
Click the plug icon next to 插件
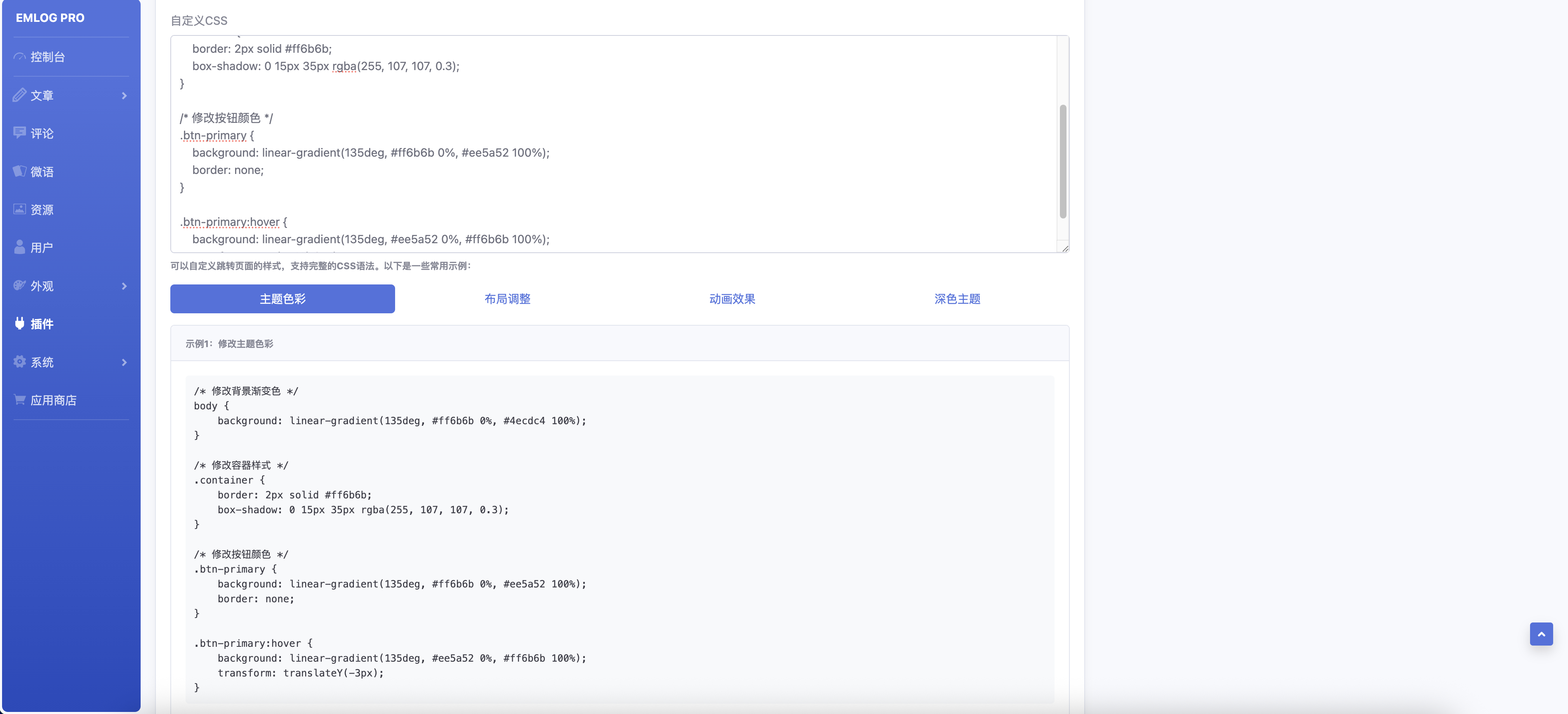pyautogui.click(x=19, y=323)
